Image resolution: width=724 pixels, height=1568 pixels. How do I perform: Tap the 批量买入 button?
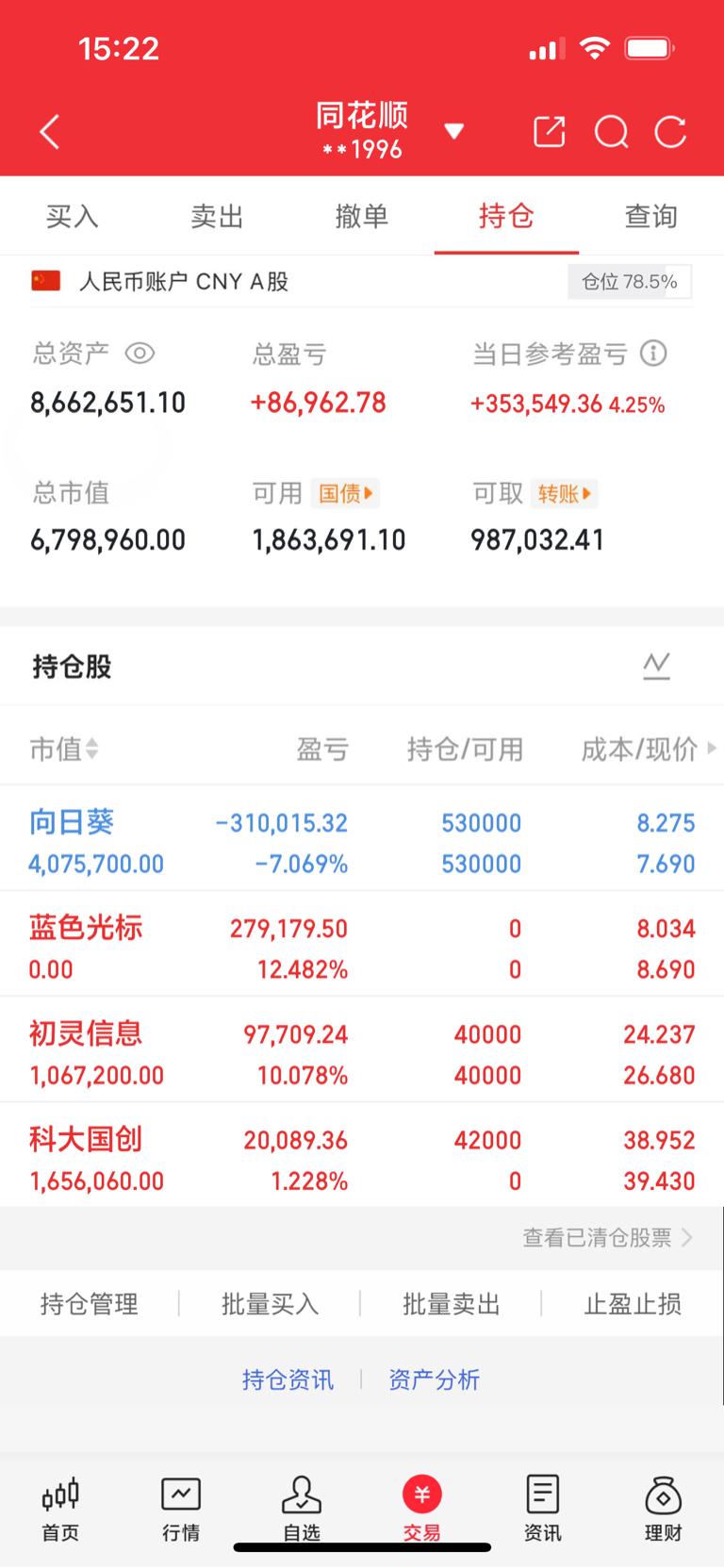coord(271,1304)
